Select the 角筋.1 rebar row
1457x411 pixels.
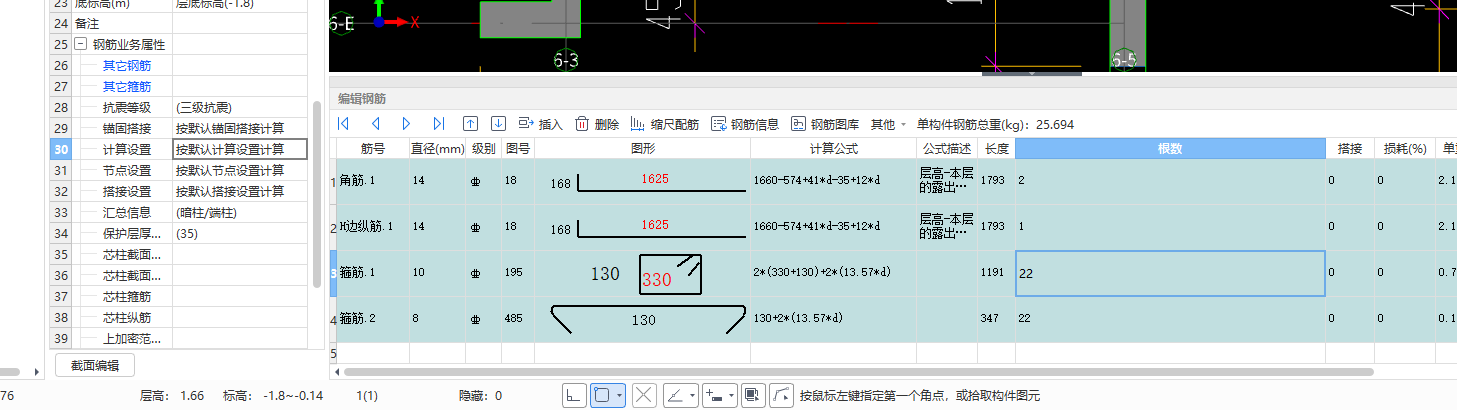click(893, 181)
